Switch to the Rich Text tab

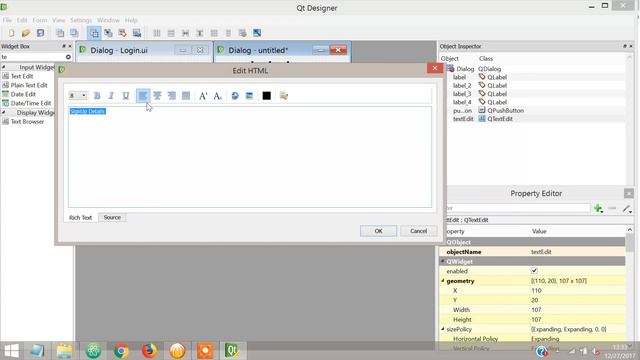[x=80, y=218]
